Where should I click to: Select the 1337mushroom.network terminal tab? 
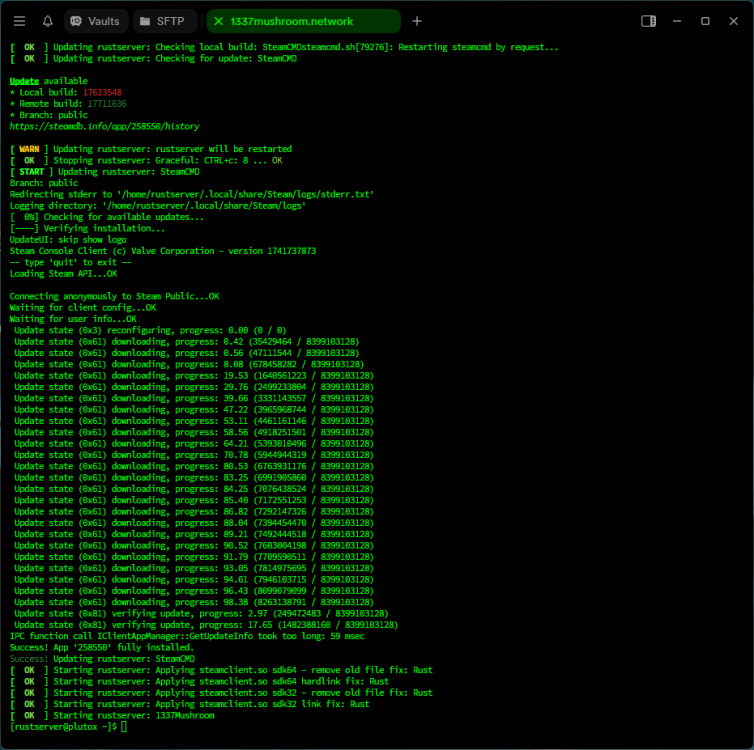pyautogui.click(x=305, y=21)
